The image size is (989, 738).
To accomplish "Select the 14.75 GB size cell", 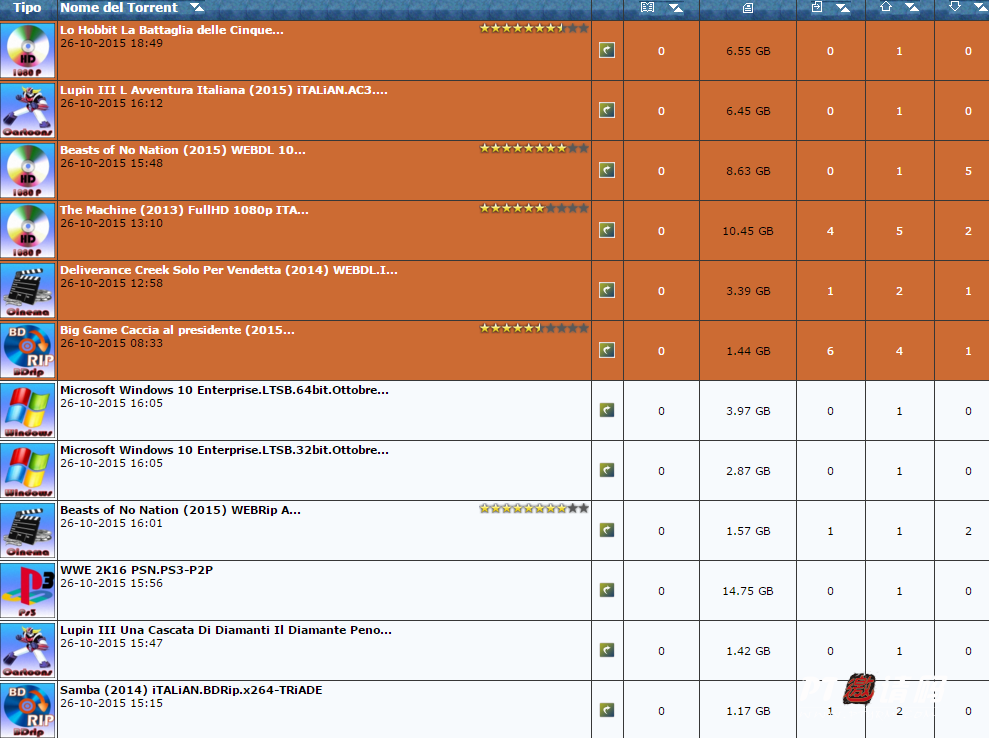I will [x=748, y=591].
